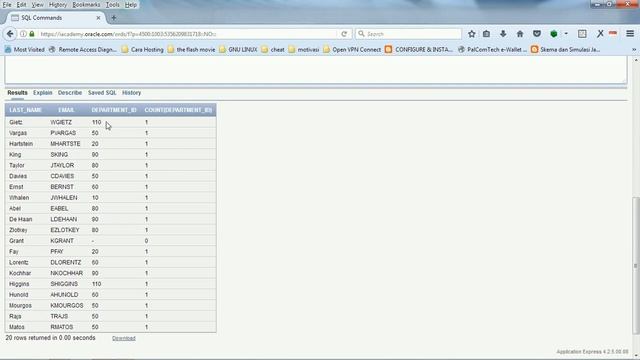Select the KGRANT email cell
The height and width of the screenshot is (360, 640).
click(62, 241)
